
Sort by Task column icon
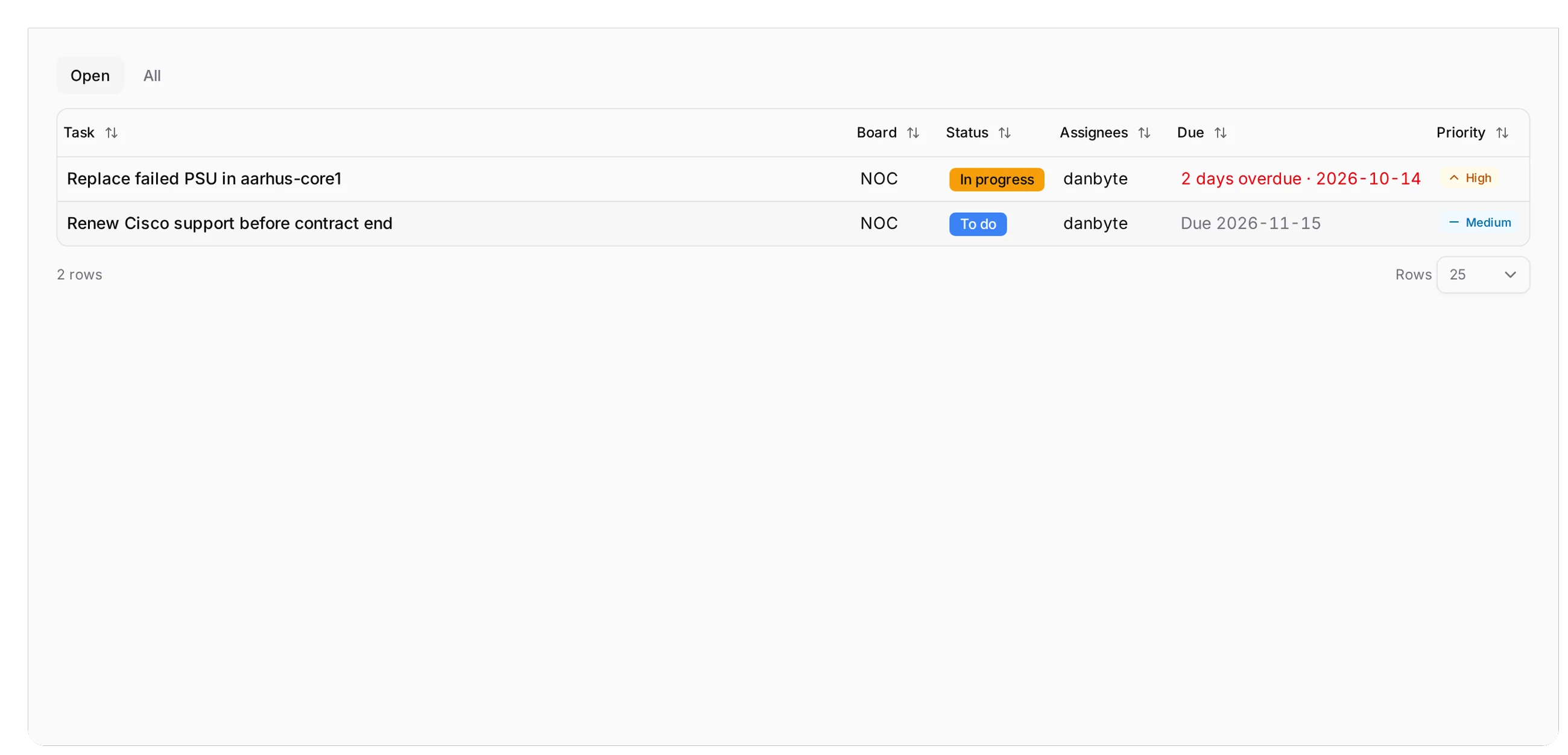[x=112, y=133]
